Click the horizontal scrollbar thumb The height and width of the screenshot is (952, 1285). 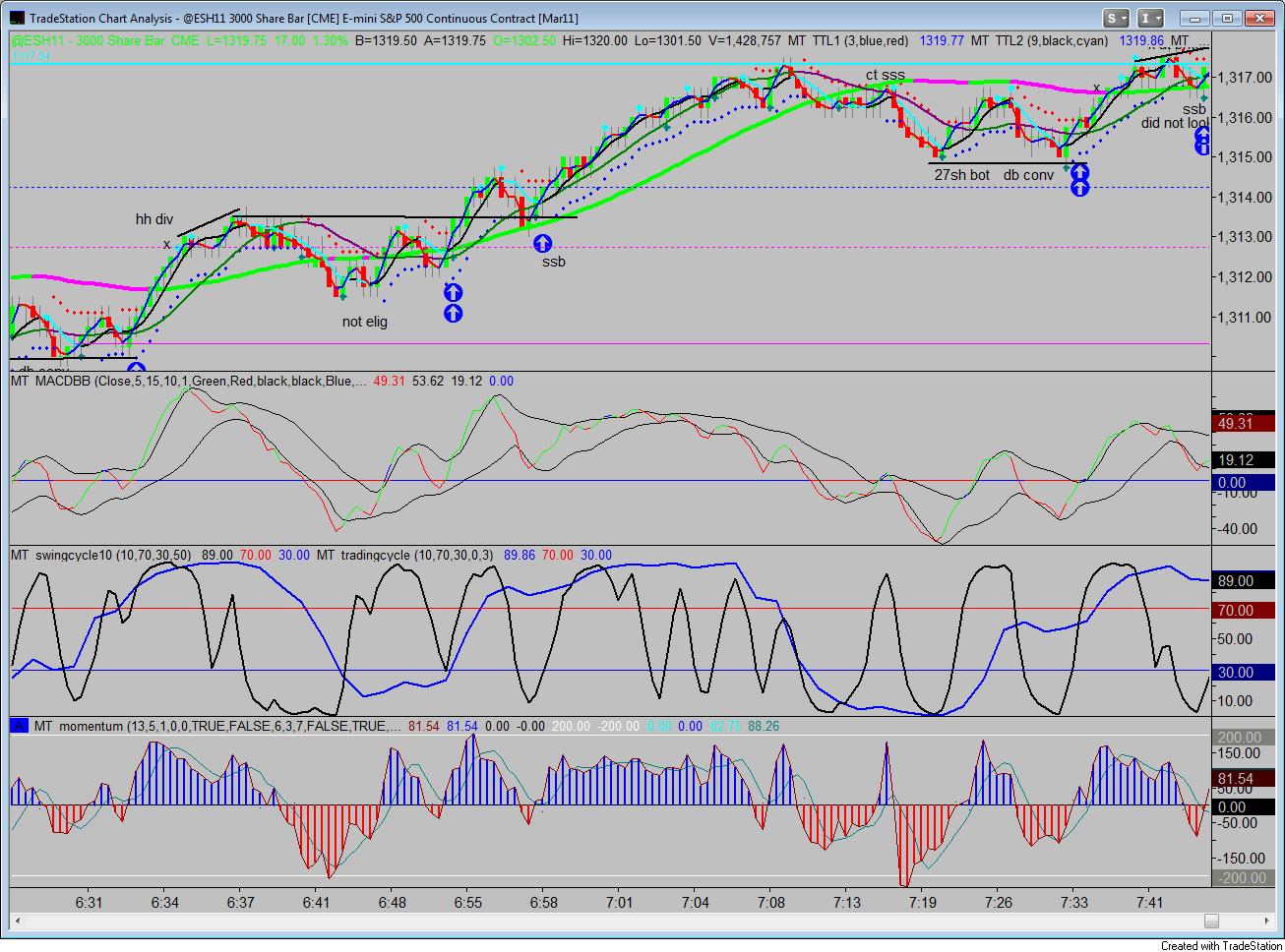click(1211, 921)
